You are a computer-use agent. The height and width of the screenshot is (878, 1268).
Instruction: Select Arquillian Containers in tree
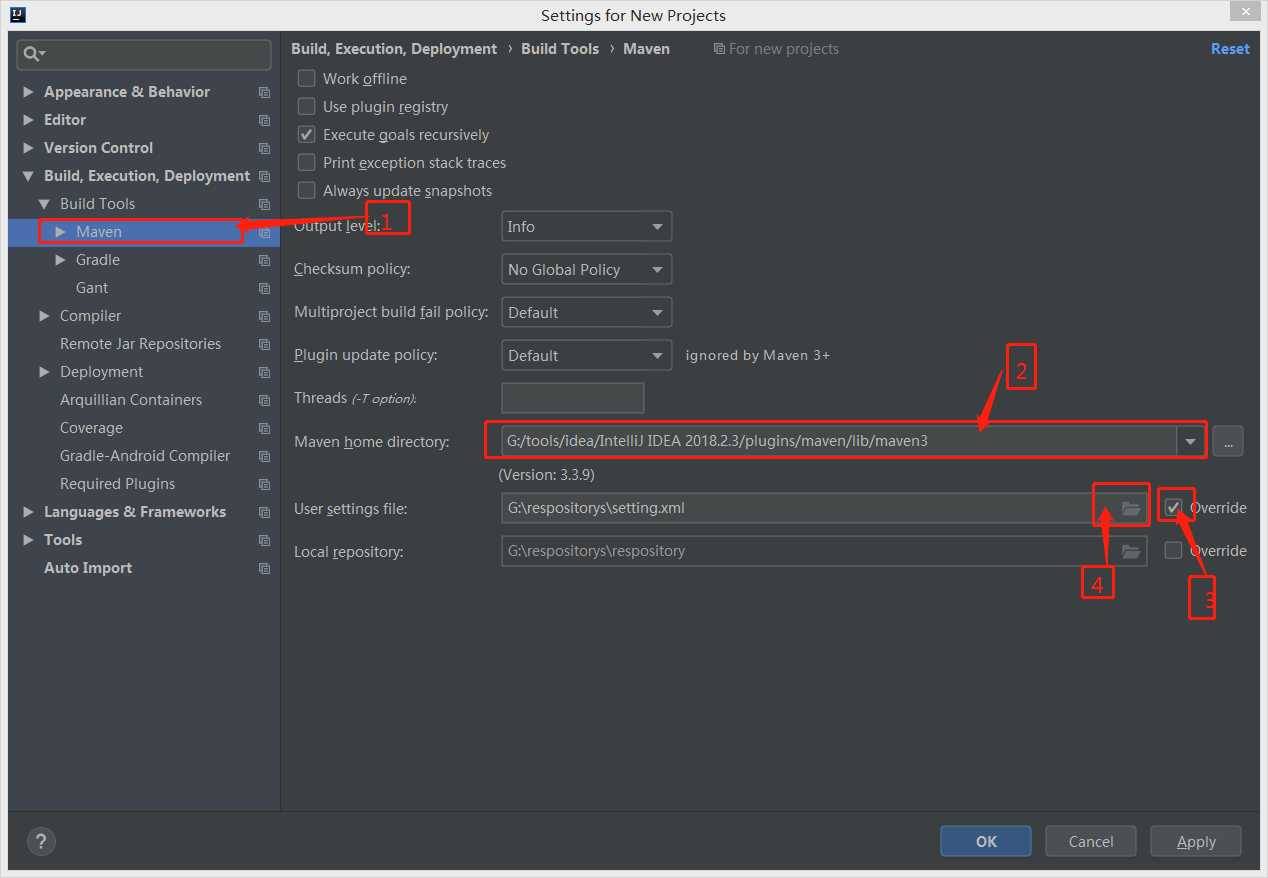[x=131, y=400]
